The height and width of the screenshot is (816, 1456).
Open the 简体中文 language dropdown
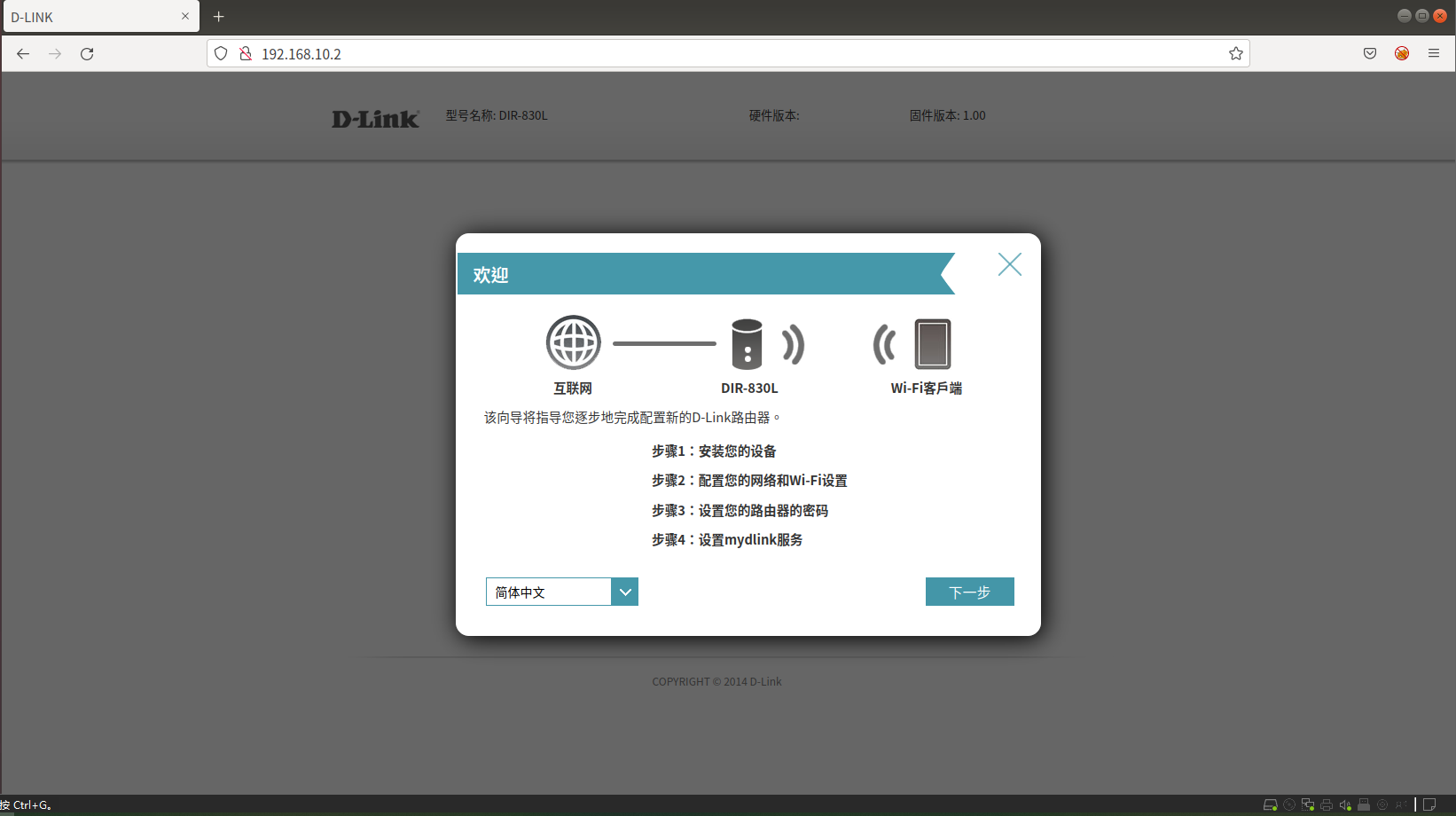click(x=549, y=592)
